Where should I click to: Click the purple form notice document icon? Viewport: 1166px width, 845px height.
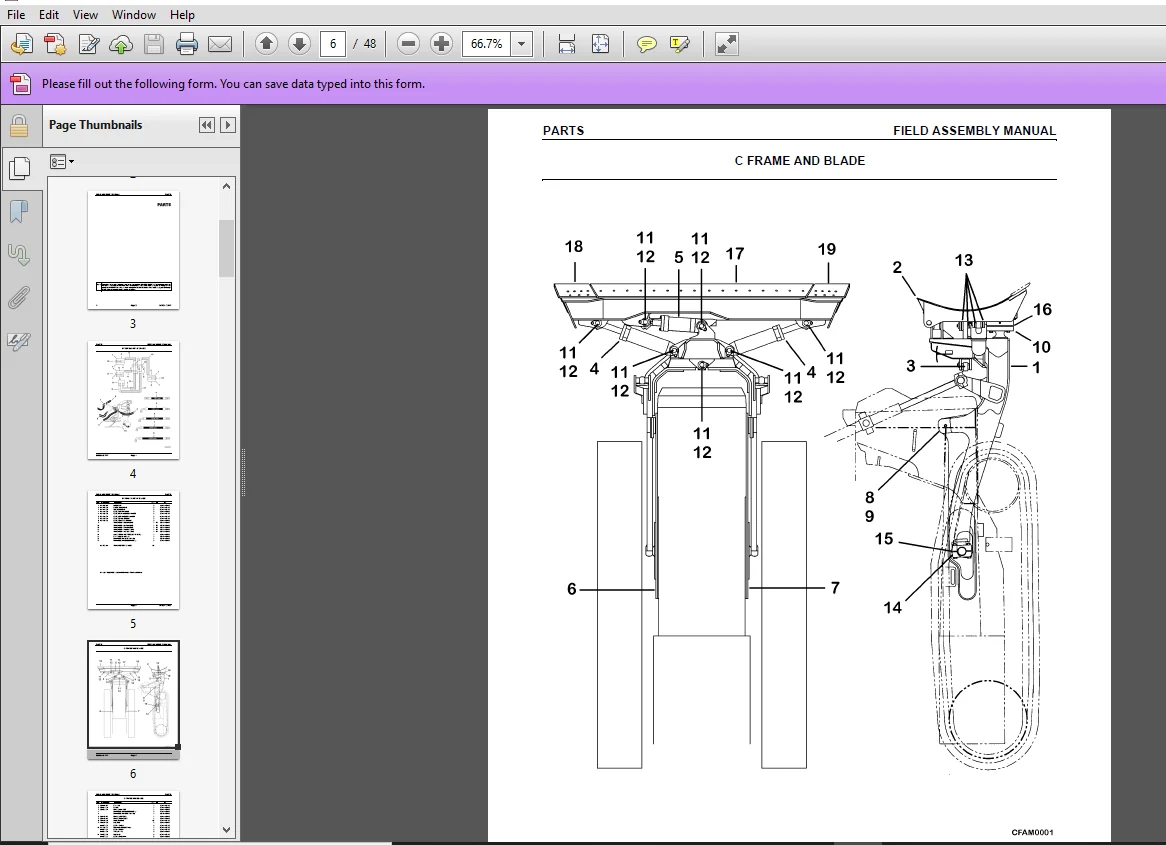coord(21,84)
